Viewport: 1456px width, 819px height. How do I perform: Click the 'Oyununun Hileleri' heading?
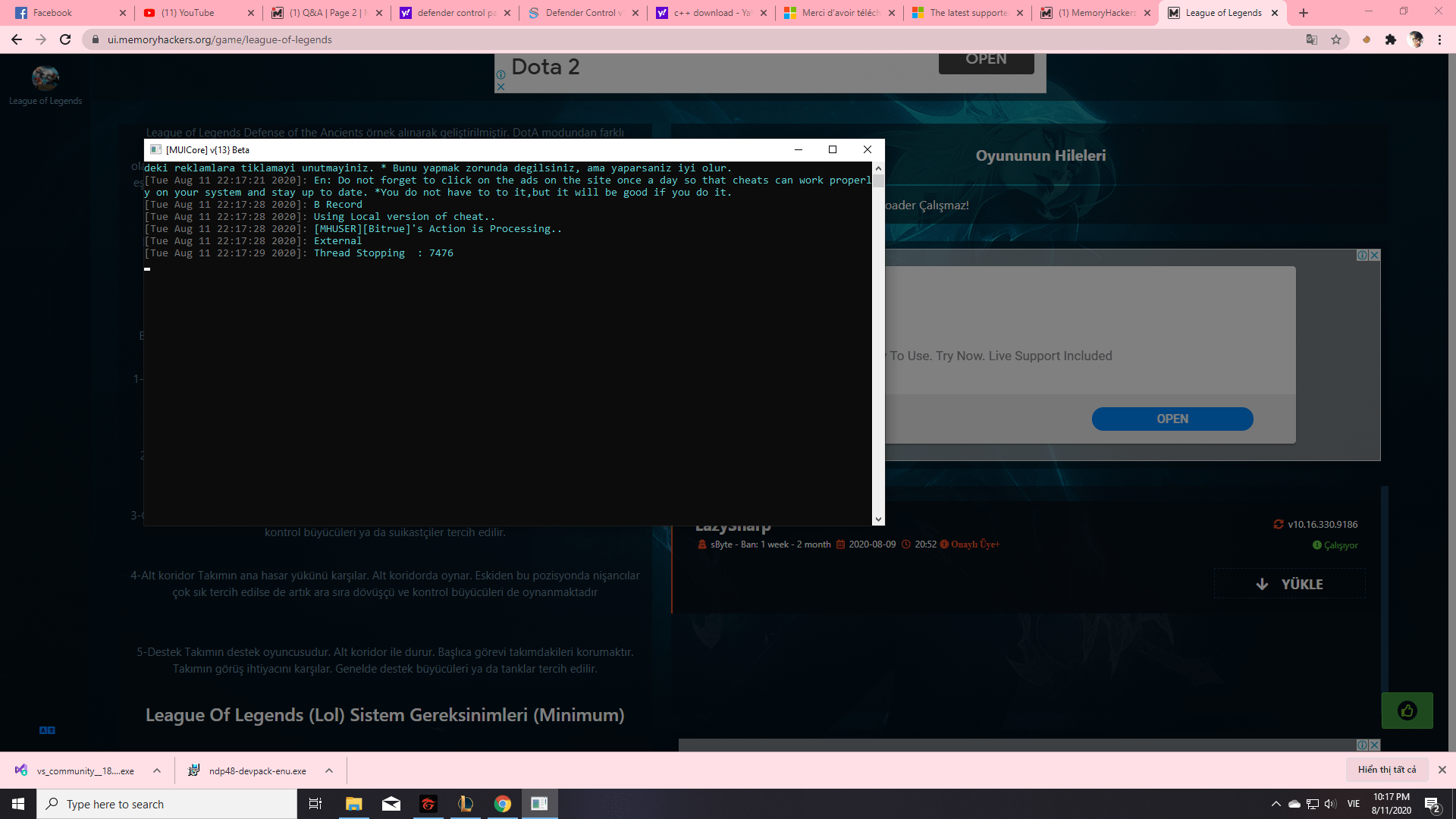[x=1040, y=155]
